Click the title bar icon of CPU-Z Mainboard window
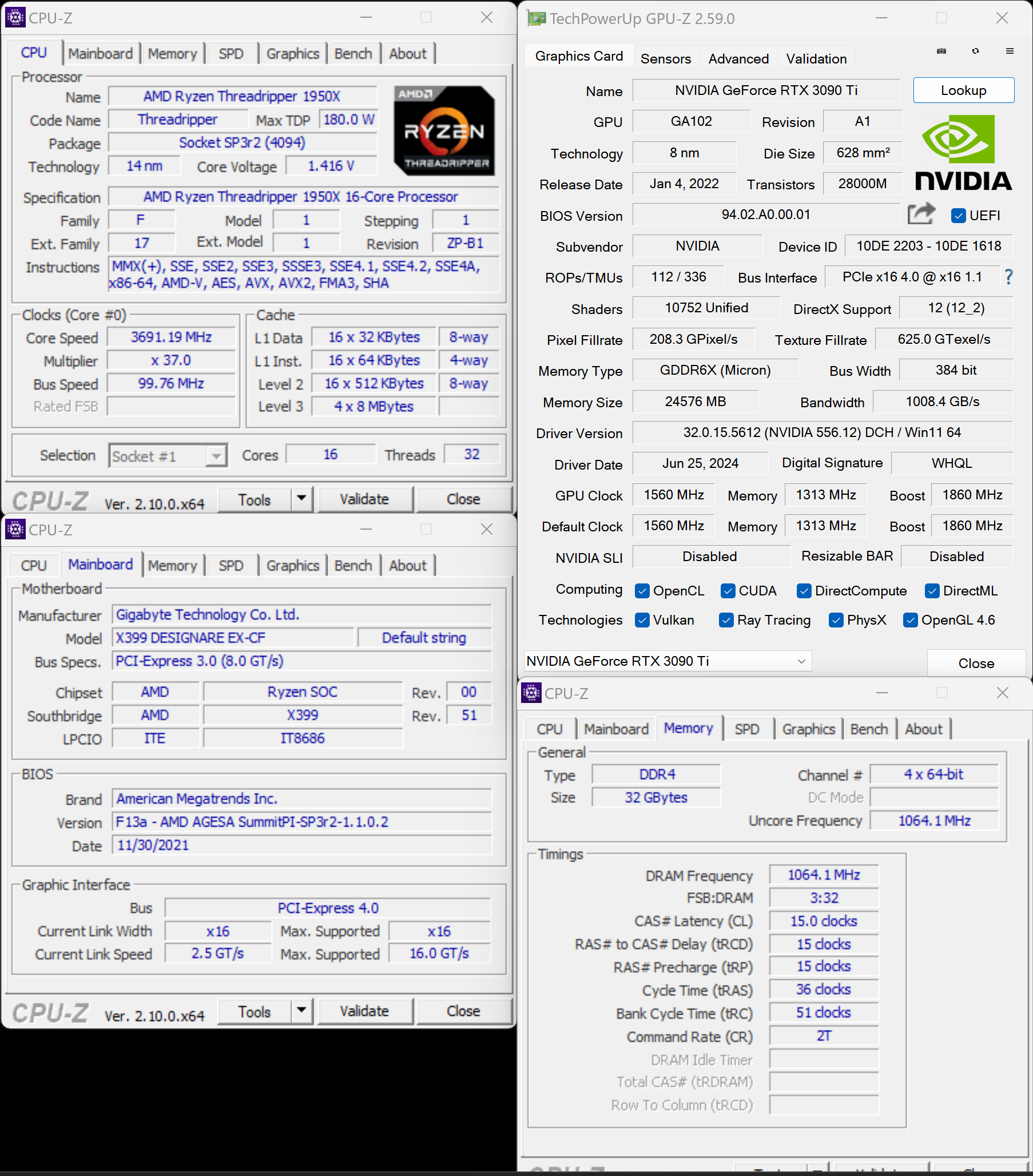 point(15,529)
